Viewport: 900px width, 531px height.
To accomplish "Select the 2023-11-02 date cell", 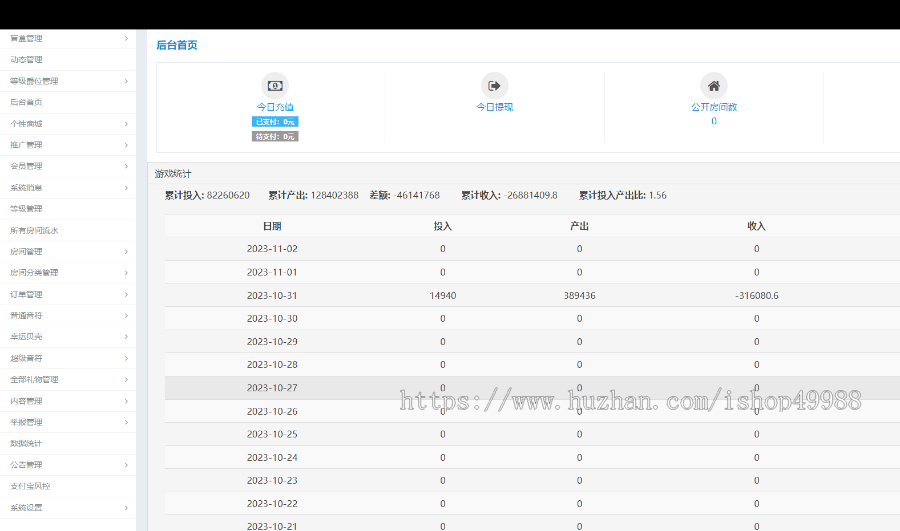I will 272,249.
